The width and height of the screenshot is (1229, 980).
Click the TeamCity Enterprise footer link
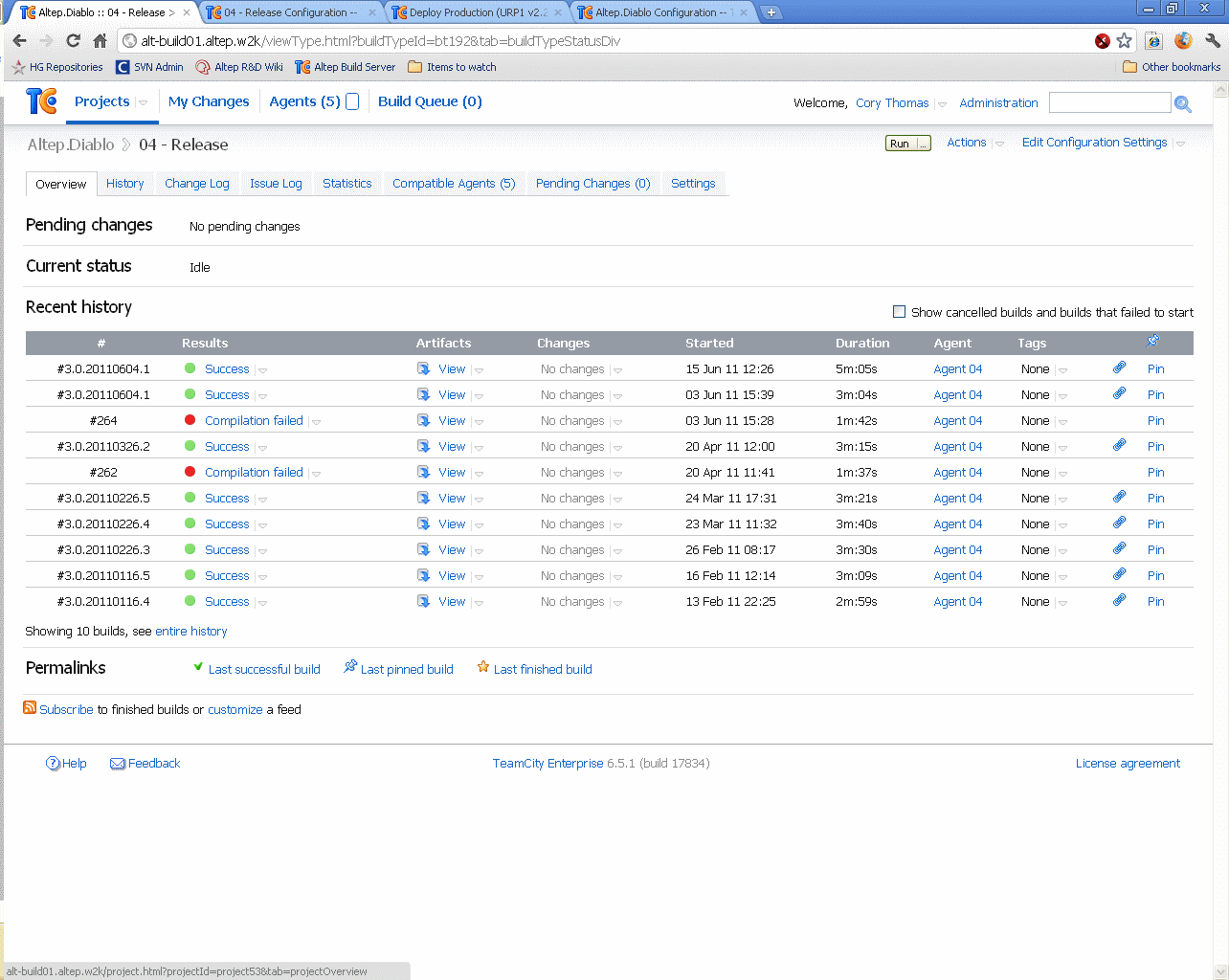pos(547,764)
